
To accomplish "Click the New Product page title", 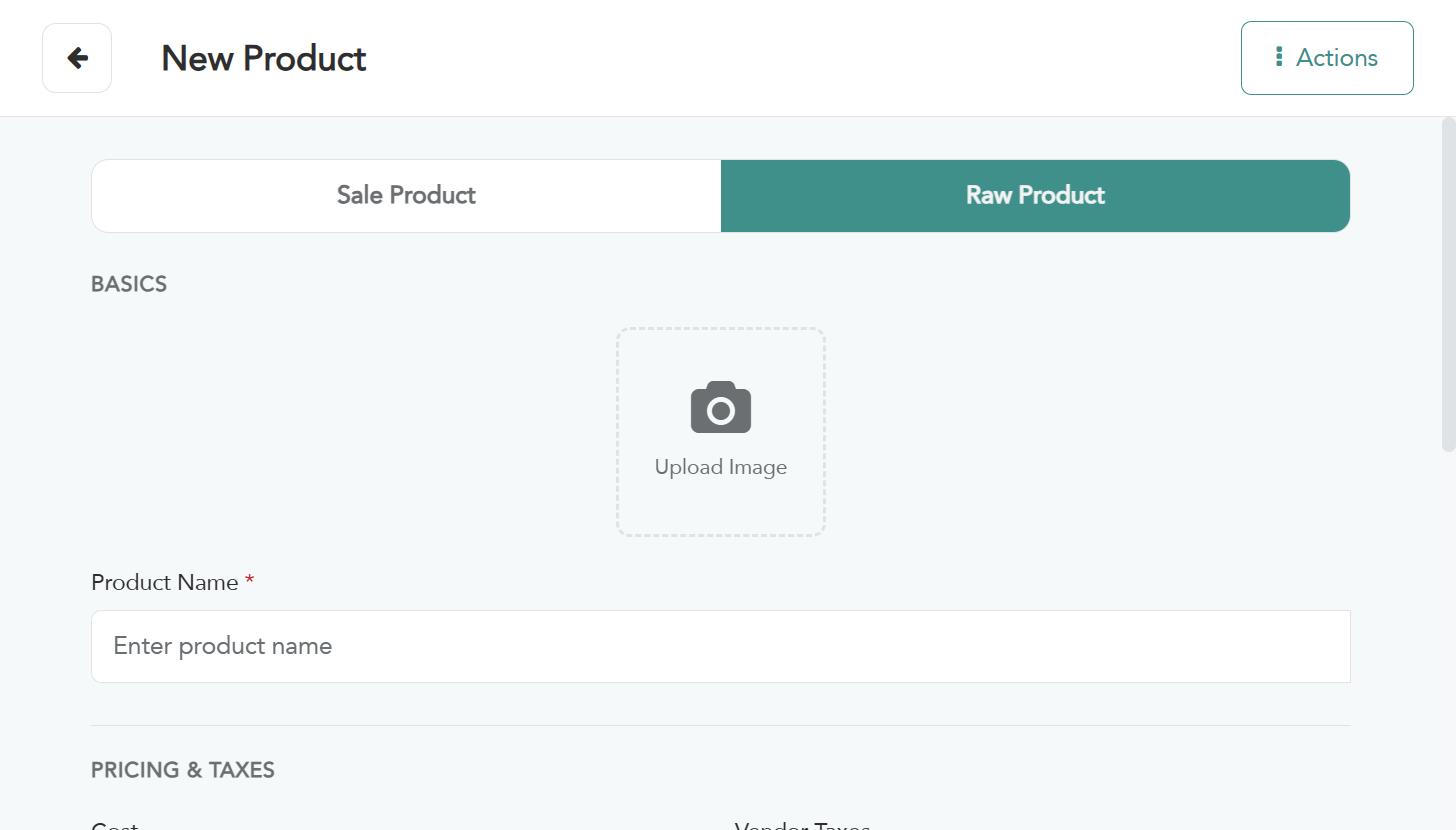I will pos(264,58).
